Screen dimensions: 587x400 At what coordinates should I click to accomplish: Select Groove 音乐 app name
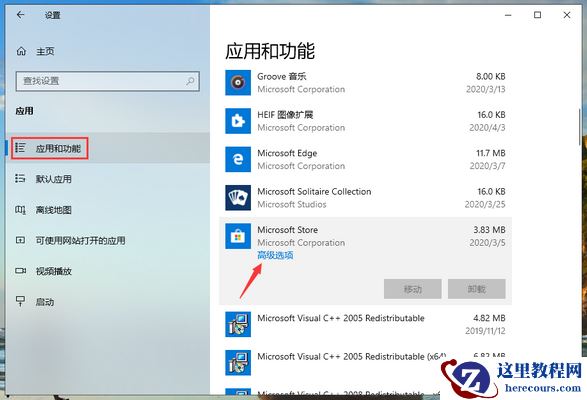[282, 76]
